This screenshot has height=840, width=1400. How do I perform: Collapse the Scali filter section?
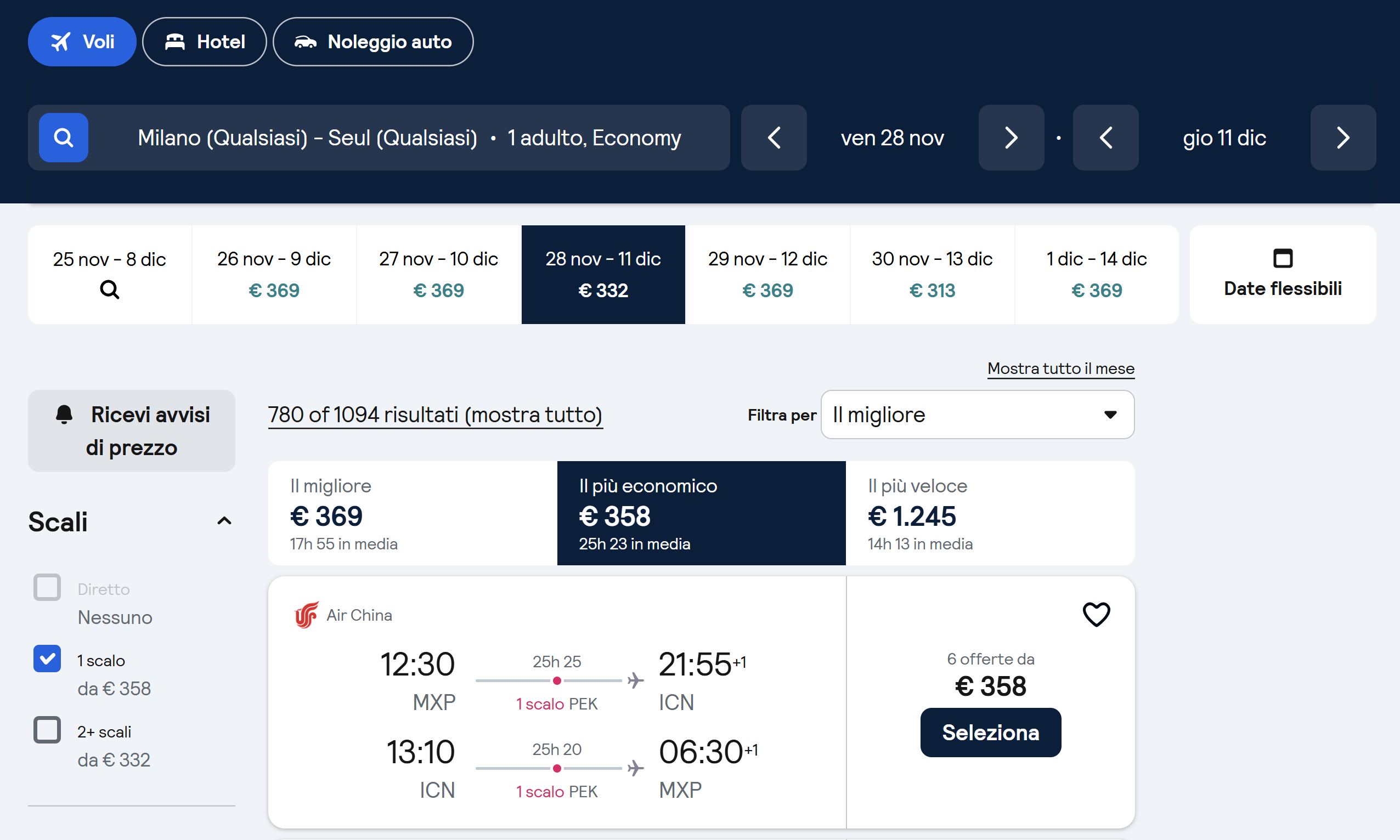(224, 521)
